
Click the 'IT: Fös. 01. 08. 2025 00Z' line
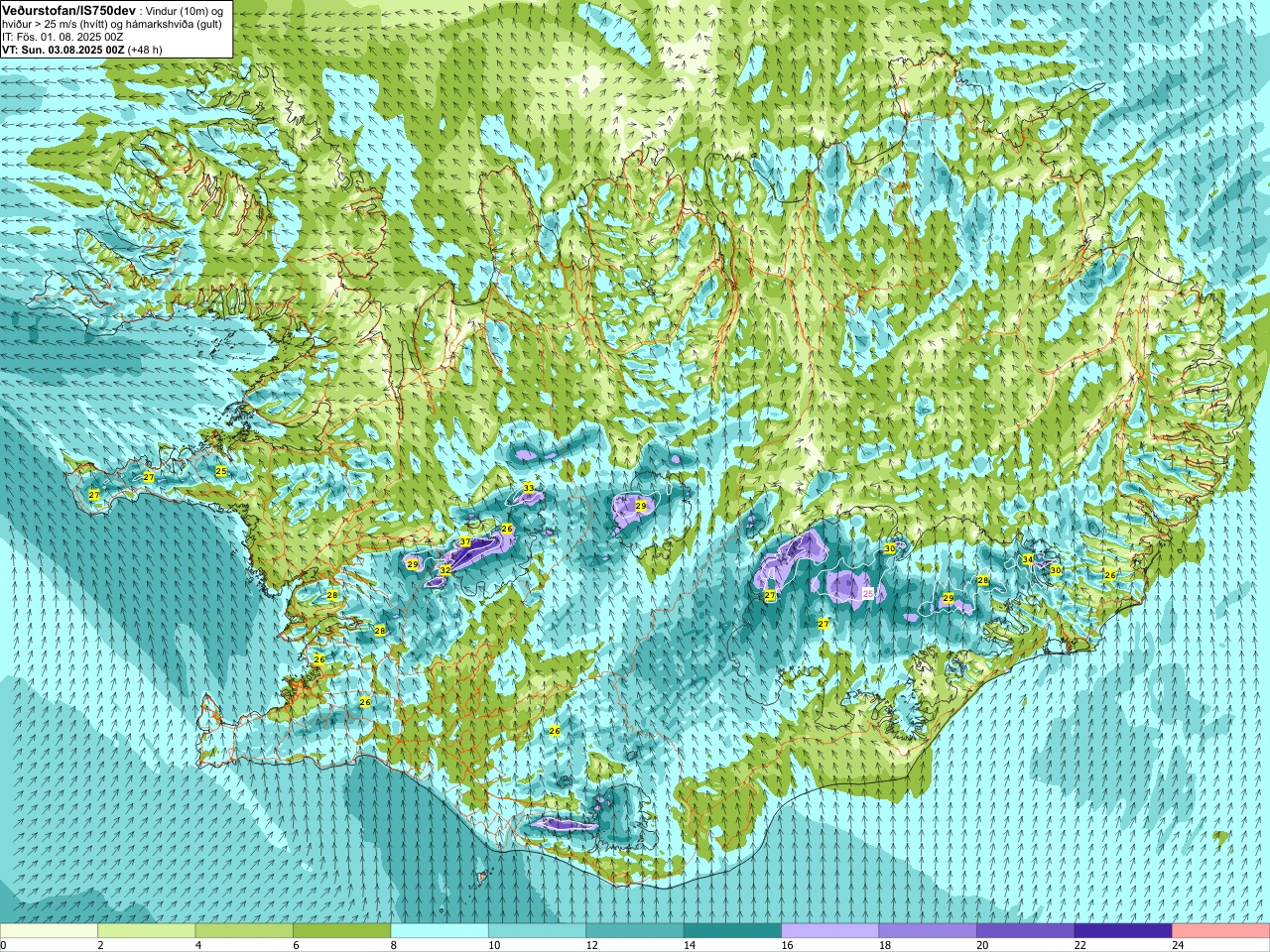click(63, 36)
